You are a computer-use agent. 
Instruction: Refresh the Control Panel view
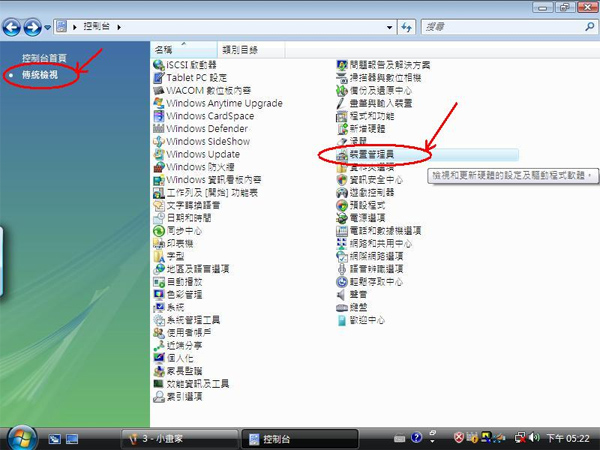click(406, 27)
